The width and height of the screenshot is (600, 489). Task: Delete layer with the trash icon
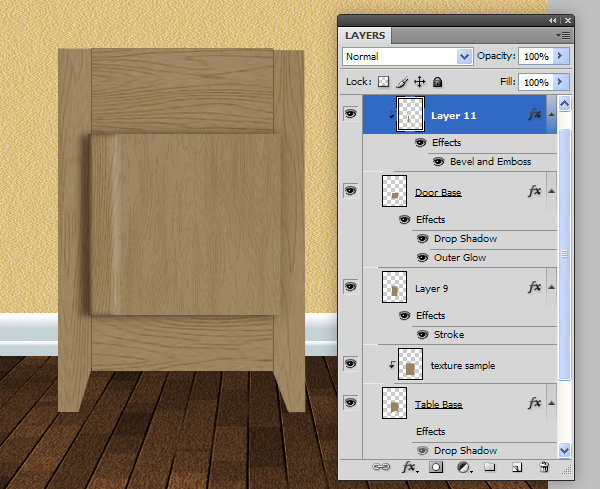click(544, 467)
